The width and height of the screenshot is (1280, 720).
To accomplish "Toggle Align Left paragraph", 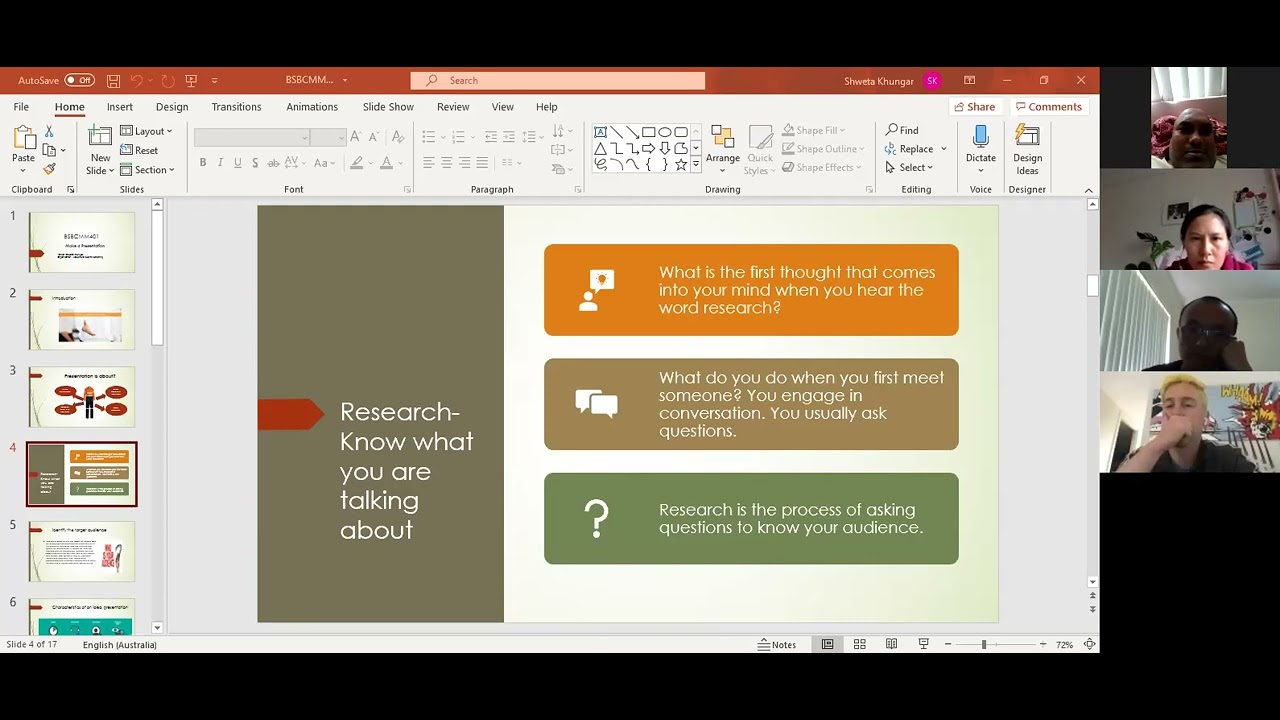I will coord(428,163).
